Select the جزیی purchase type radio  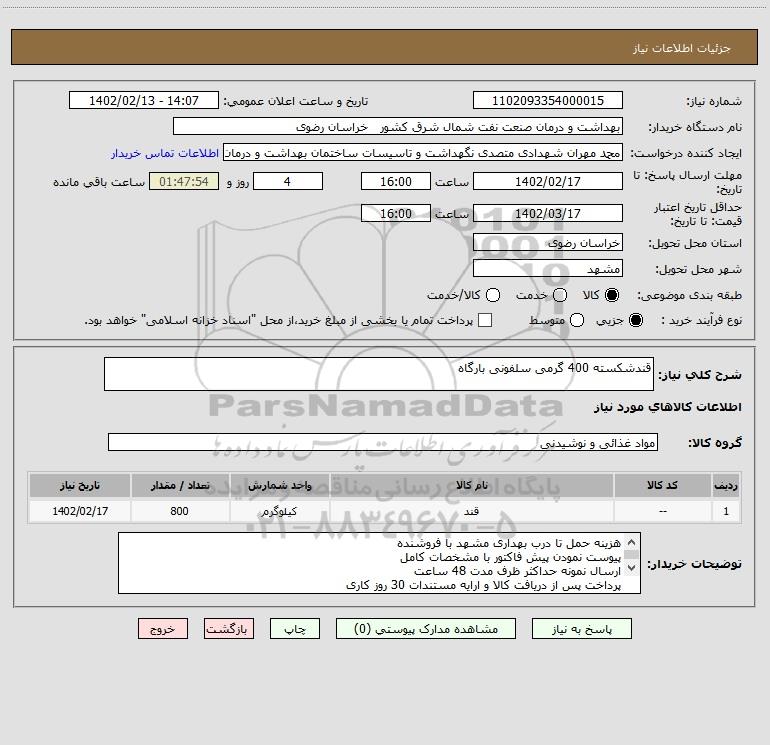pyautogui.click(x=636, y=321)
